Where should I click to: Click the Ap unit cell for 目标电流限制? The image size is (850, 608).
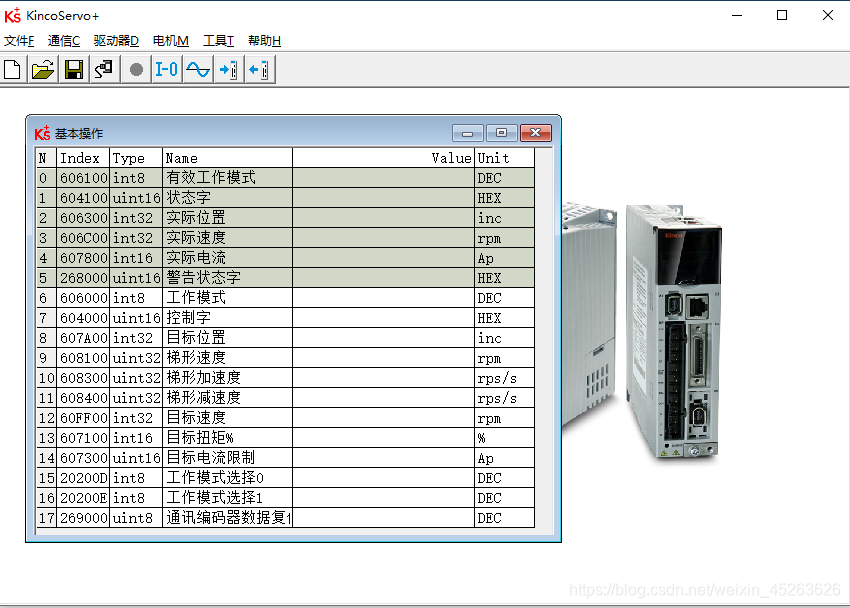(x=504, y=458)
